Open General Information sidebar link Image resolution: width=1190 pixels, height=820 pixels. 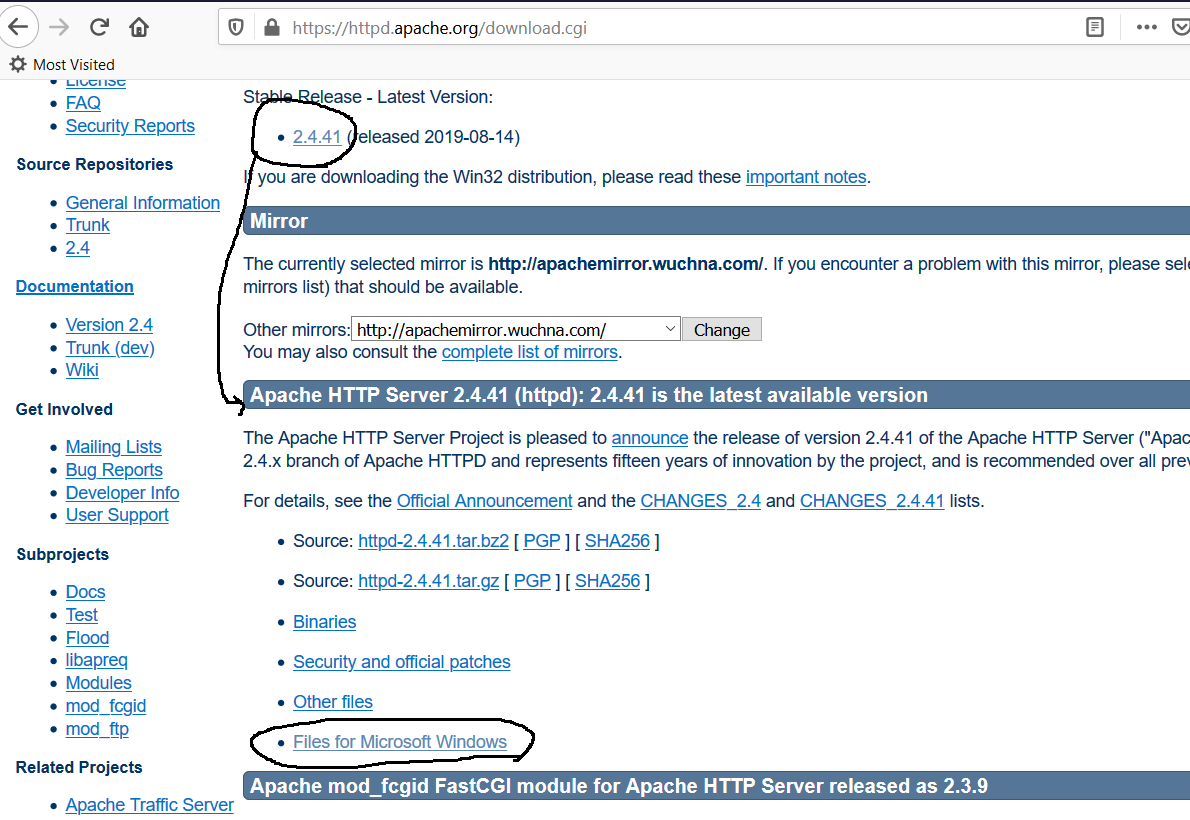(x=143, y=203)
